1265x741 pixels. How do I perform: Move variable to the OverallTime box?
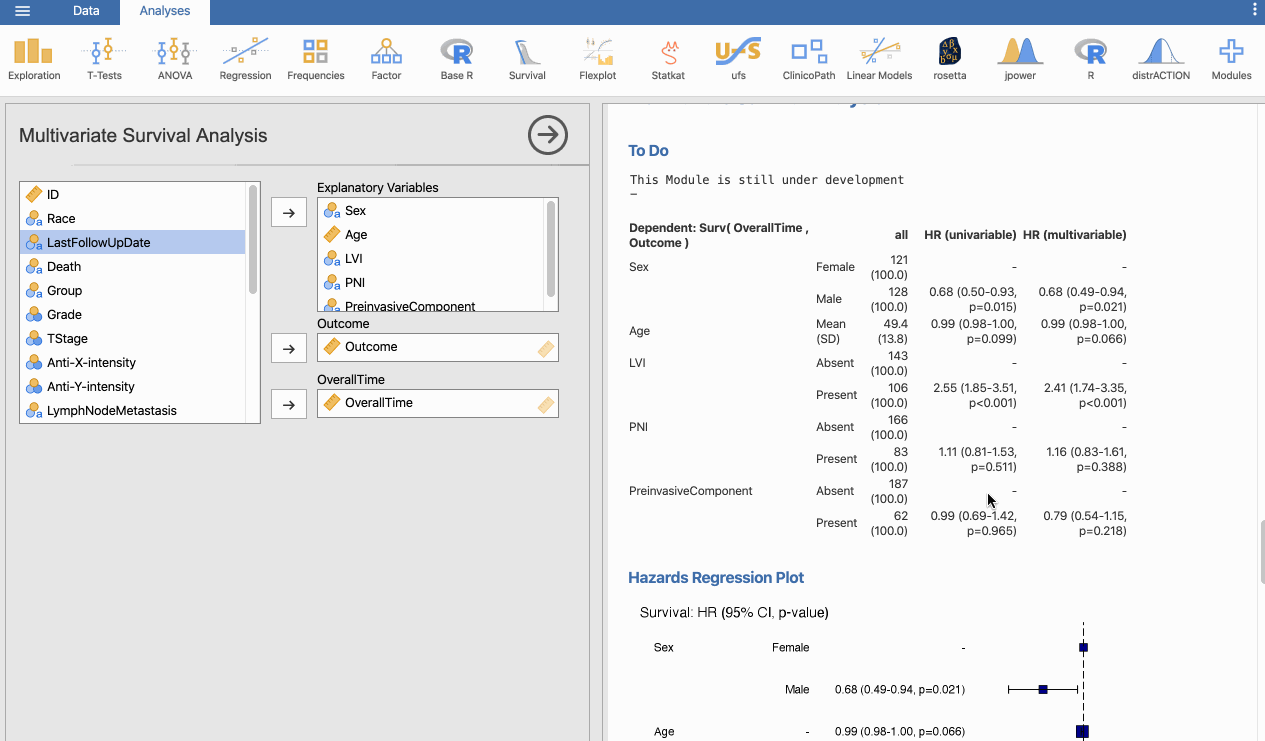point(289,404)
